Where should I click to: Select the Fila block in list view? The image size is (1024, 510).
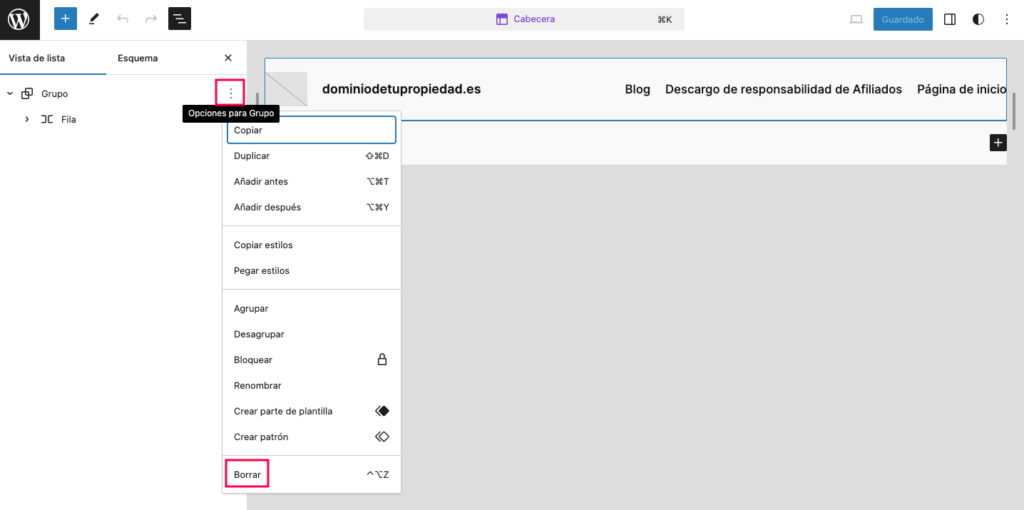point(69,120)
